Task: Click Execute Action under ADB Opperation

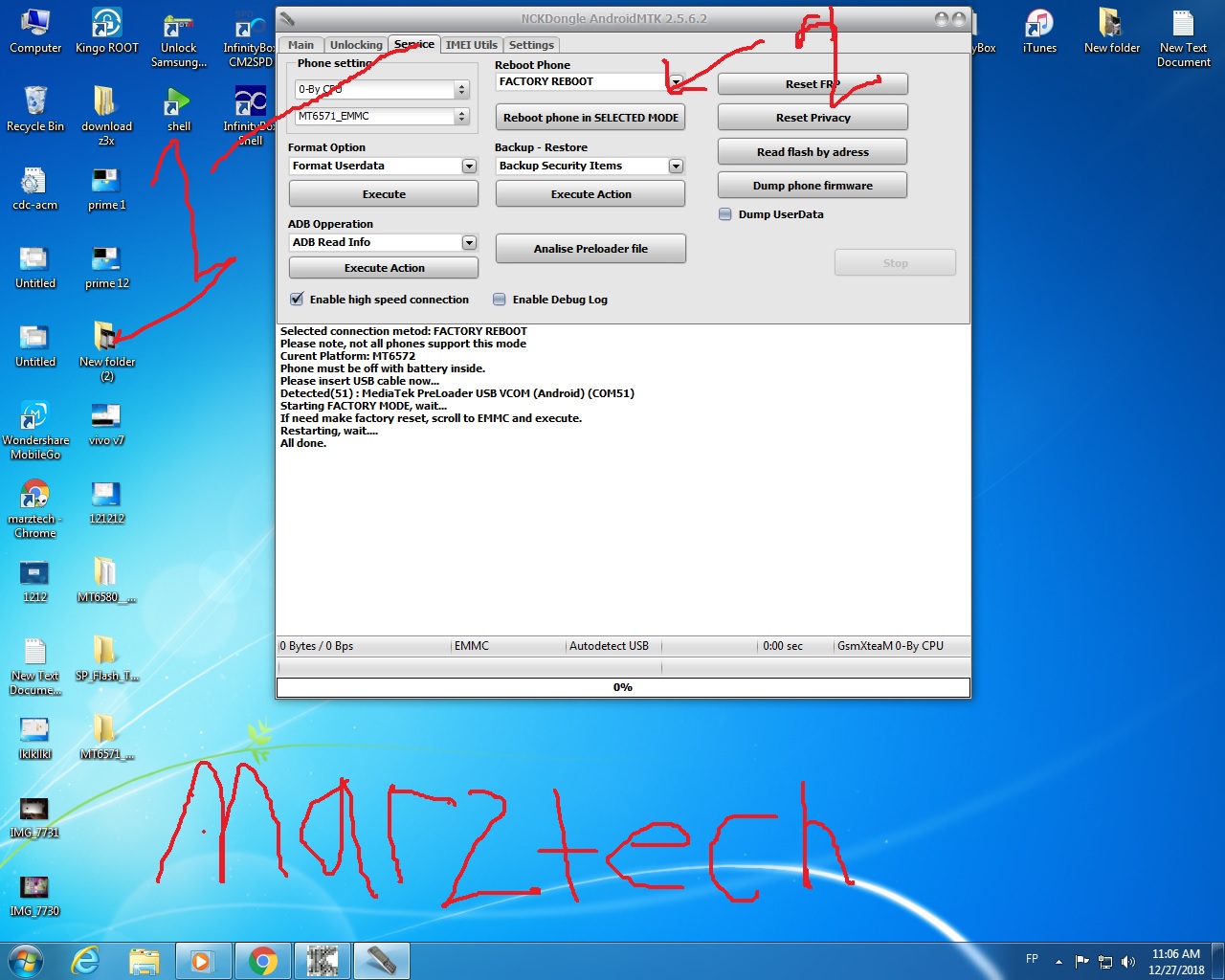Action: 384,268
